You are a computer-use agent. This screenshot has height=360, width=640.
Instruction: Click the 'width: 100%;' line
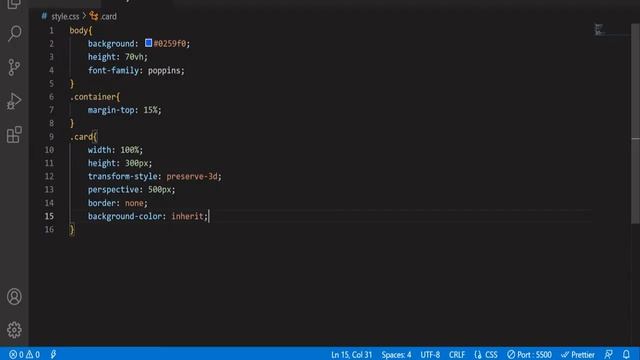pos(116,150)
